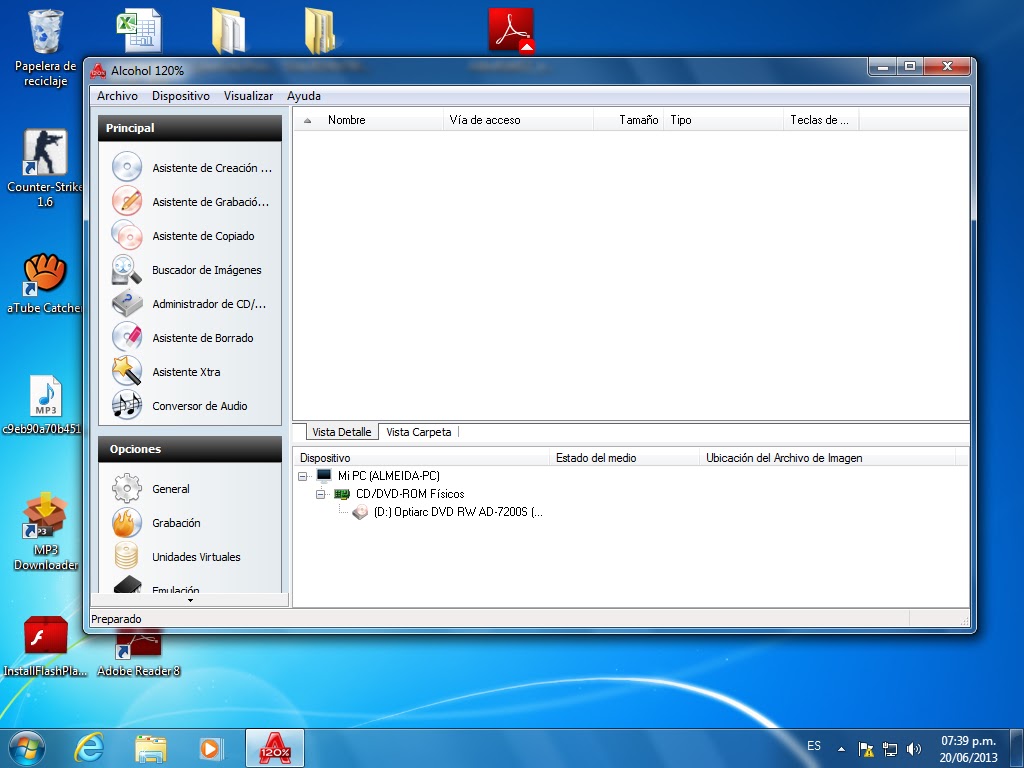Open the Unidades Virtuales disc stack icon
Image resolution: width=1024 pixels, height=768 pixels.
(x=127, y=556)
